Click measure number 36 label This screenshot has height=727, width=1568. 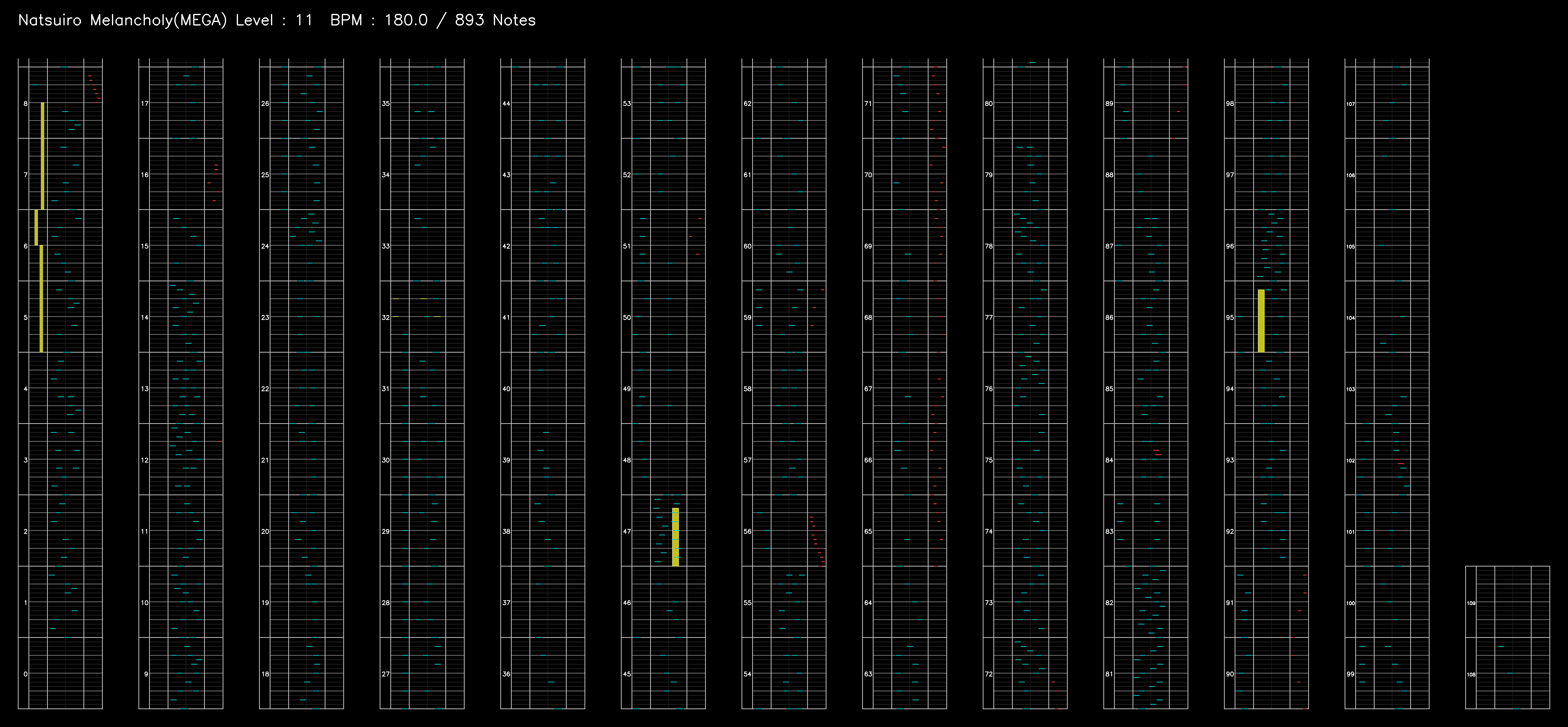pos(506,674)
